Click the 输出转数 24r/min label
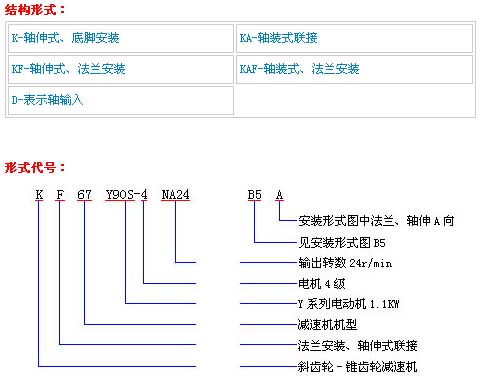Image resolution: width=480 pixels, height=376 pixels. click(x=345, y=263)
